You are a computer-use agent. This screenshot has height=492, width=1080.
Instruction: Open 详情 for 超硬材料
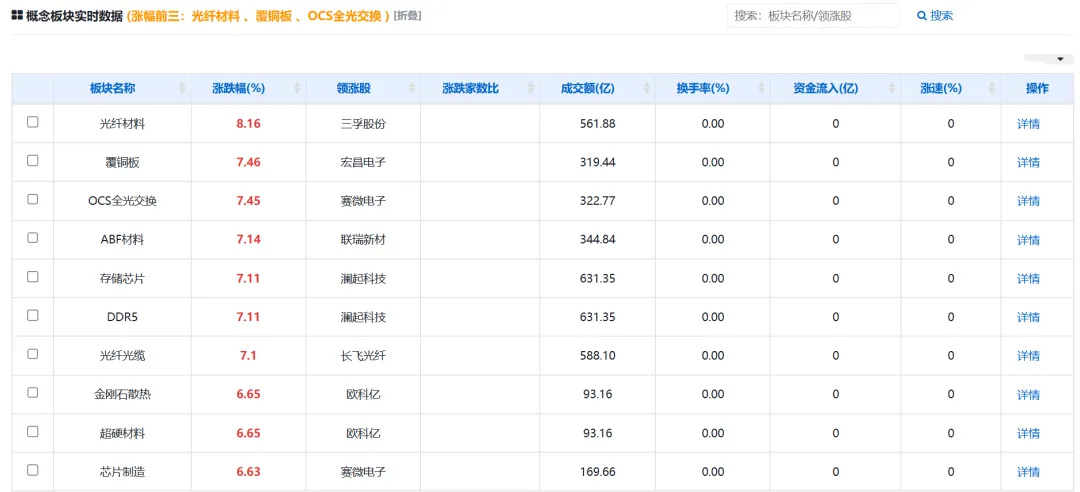click(x=1028, y=433)
